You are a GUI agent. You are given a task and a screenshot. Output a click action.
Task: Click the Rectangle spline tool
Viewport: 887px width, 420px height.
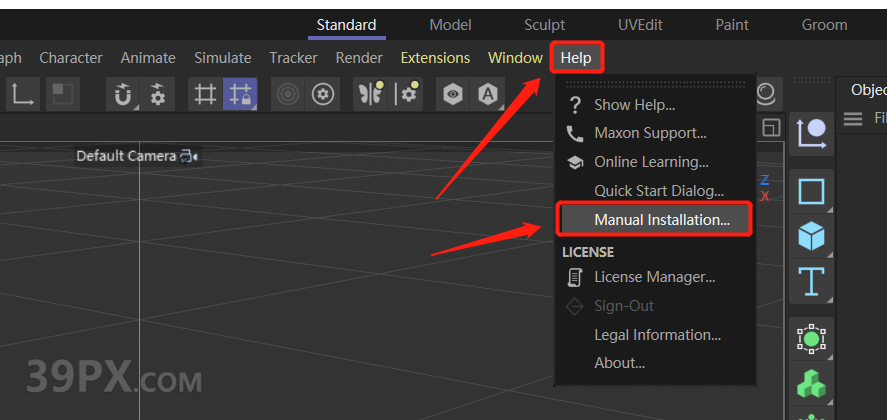(x=811, y=190)
